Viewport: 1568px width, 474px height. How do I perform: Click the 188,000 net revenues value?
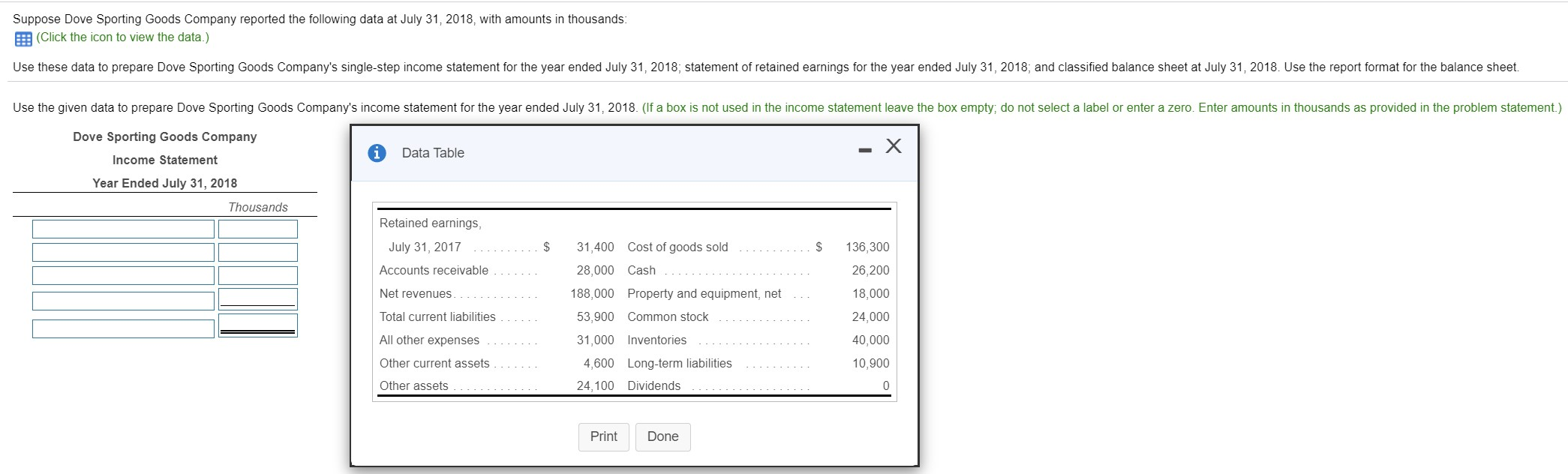tap(592, 294)
